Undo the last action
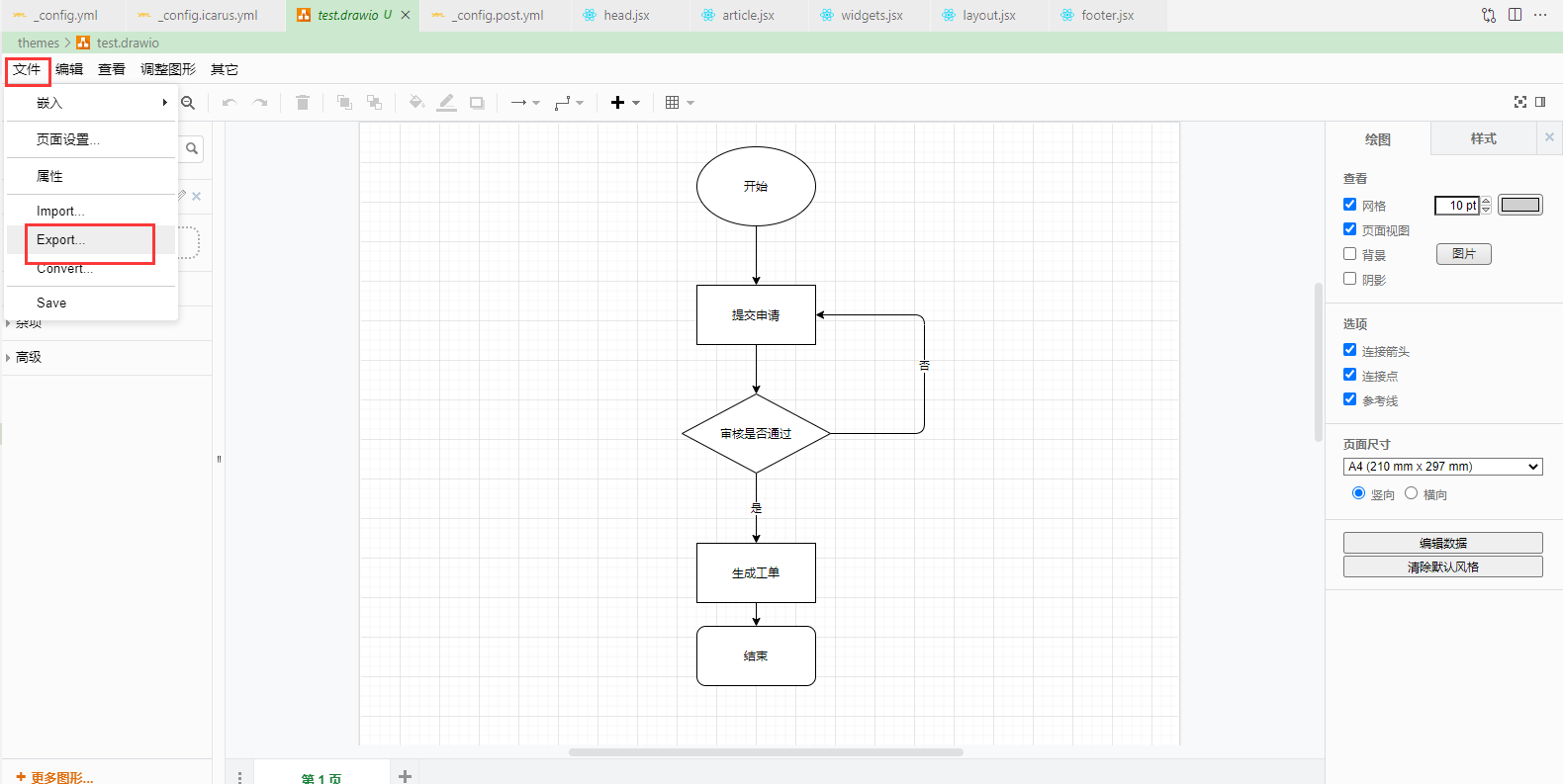This screenshot has height=784, width=1563. pos(230,103)
